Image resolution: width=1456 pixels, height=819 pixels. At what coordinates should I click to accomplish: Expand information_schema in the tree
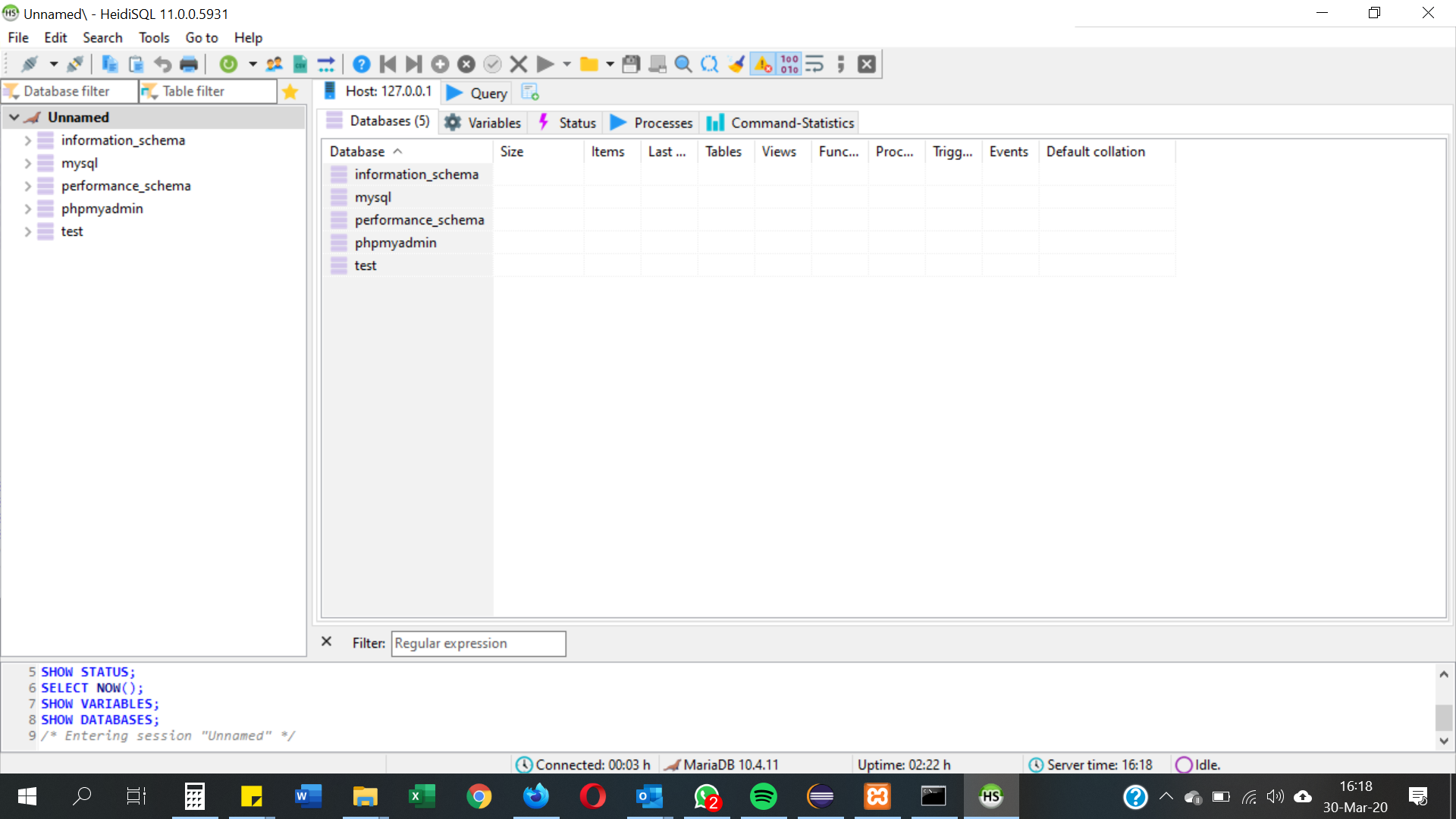pyautogui.click(x=28, y=140)
